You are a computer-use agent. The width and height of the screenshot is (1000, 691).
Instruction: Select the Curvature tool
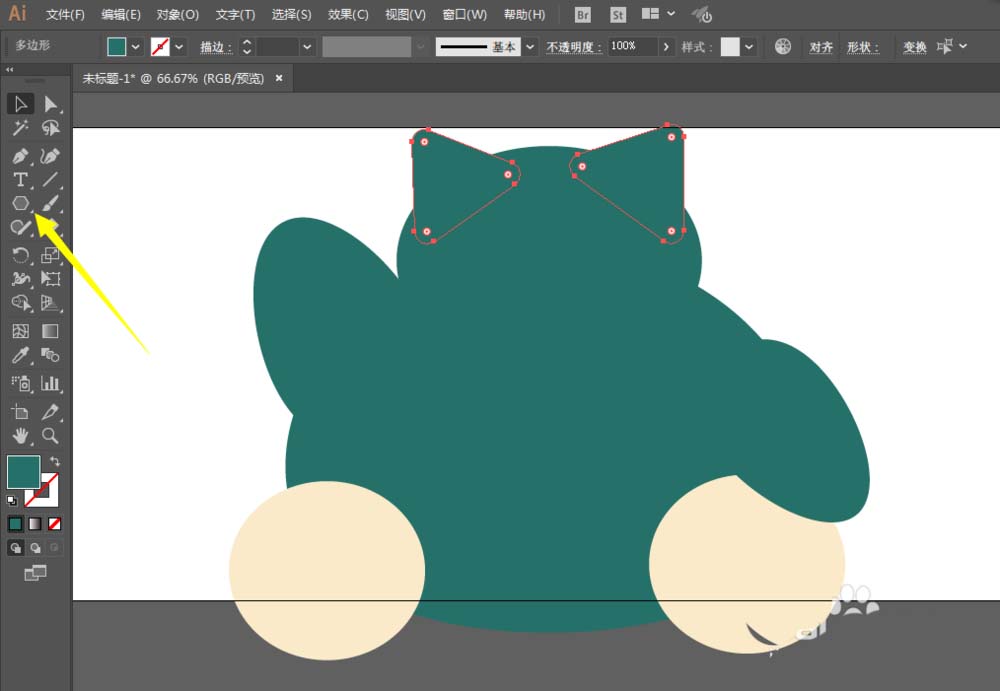[x=50, y=156]
